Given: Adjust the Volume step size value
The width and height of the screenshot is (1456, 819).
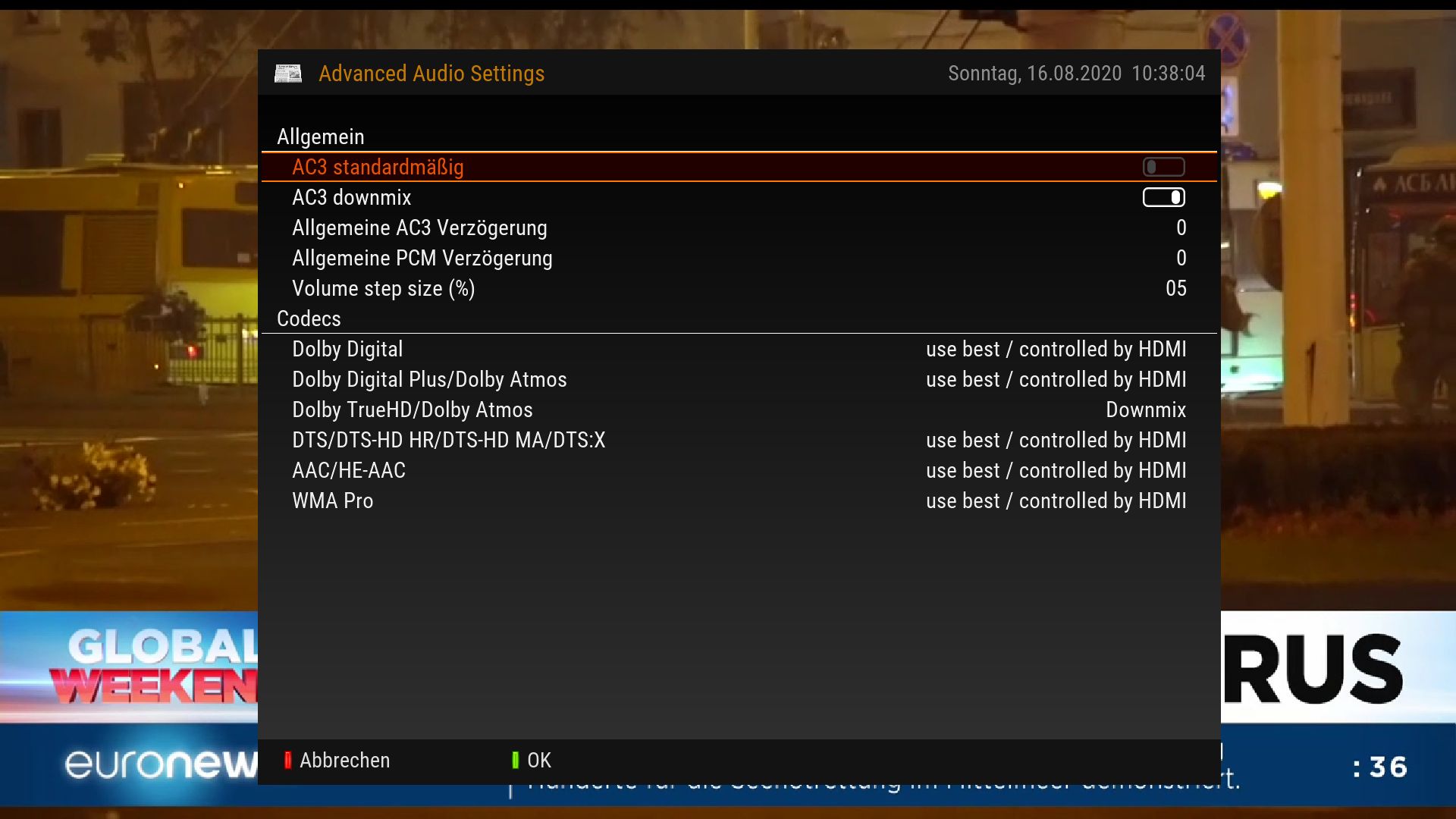Looking at the screenshot, I should point(1175,288).
